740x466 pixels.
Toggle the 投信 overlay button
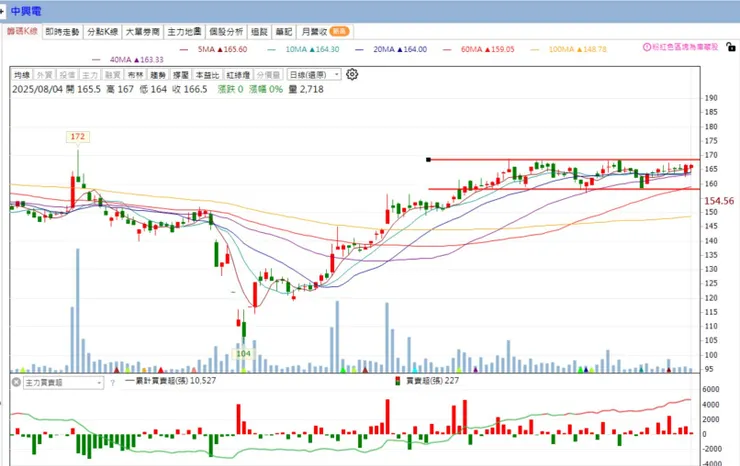click(x=67, y=75)
